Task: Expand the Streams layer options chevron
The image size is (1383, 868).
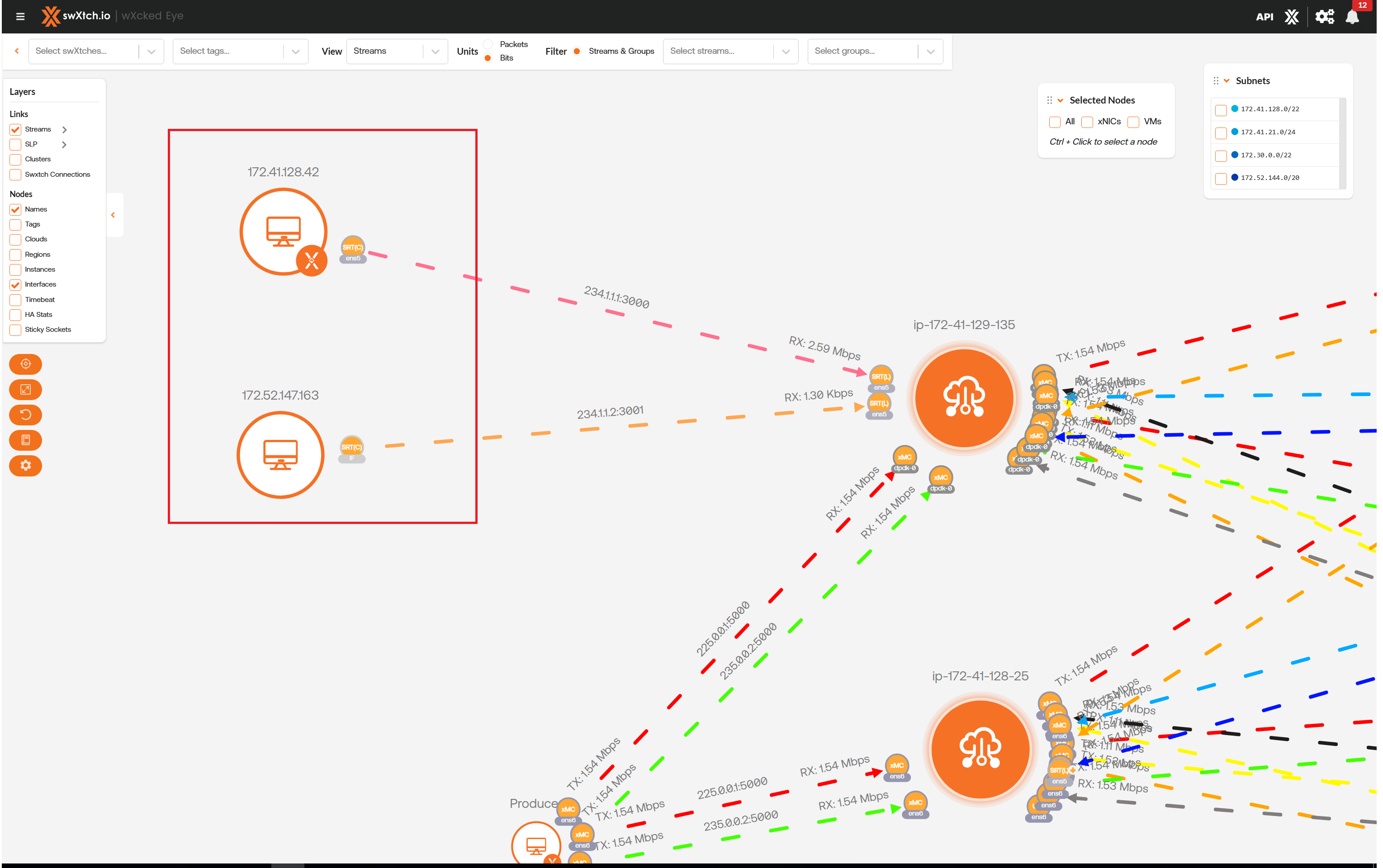Action: tap(64, 130)
